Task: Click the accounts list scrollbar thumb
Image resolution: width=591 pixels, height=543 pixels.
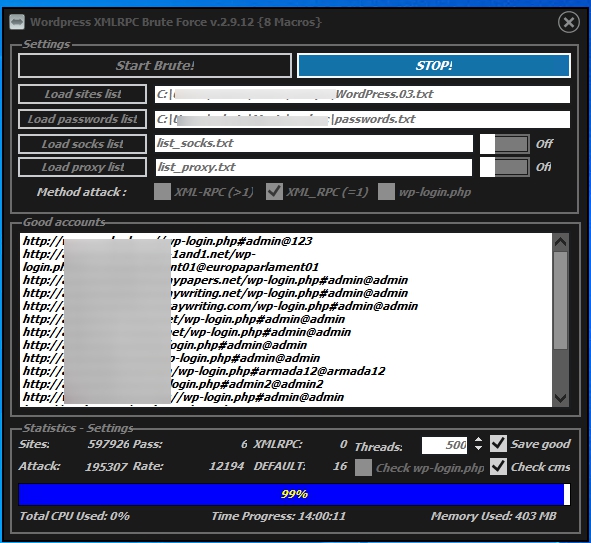Action: pyautogui.click(x=560, y=300)
